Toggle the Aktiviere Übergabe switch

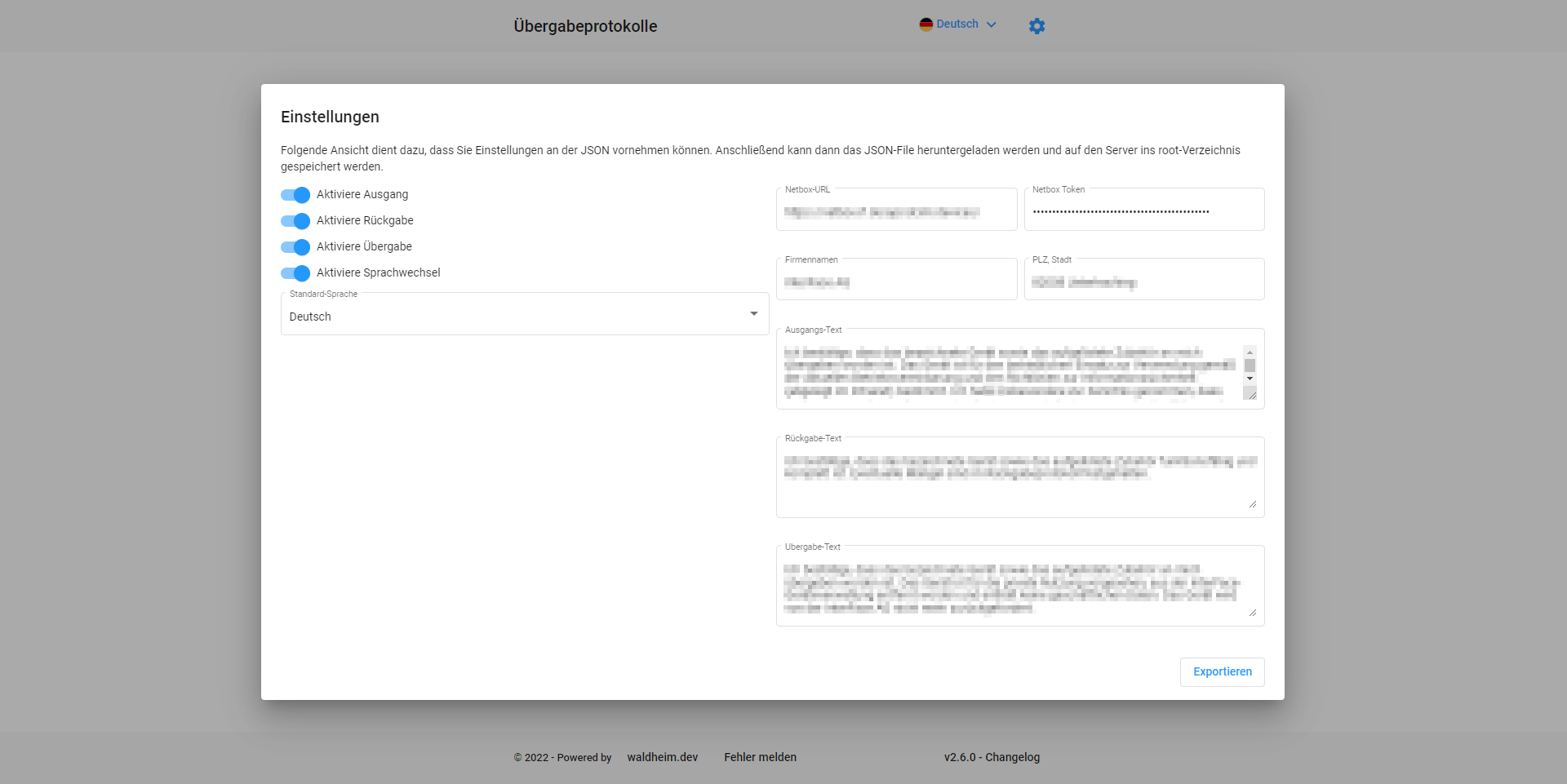(295, 247)
